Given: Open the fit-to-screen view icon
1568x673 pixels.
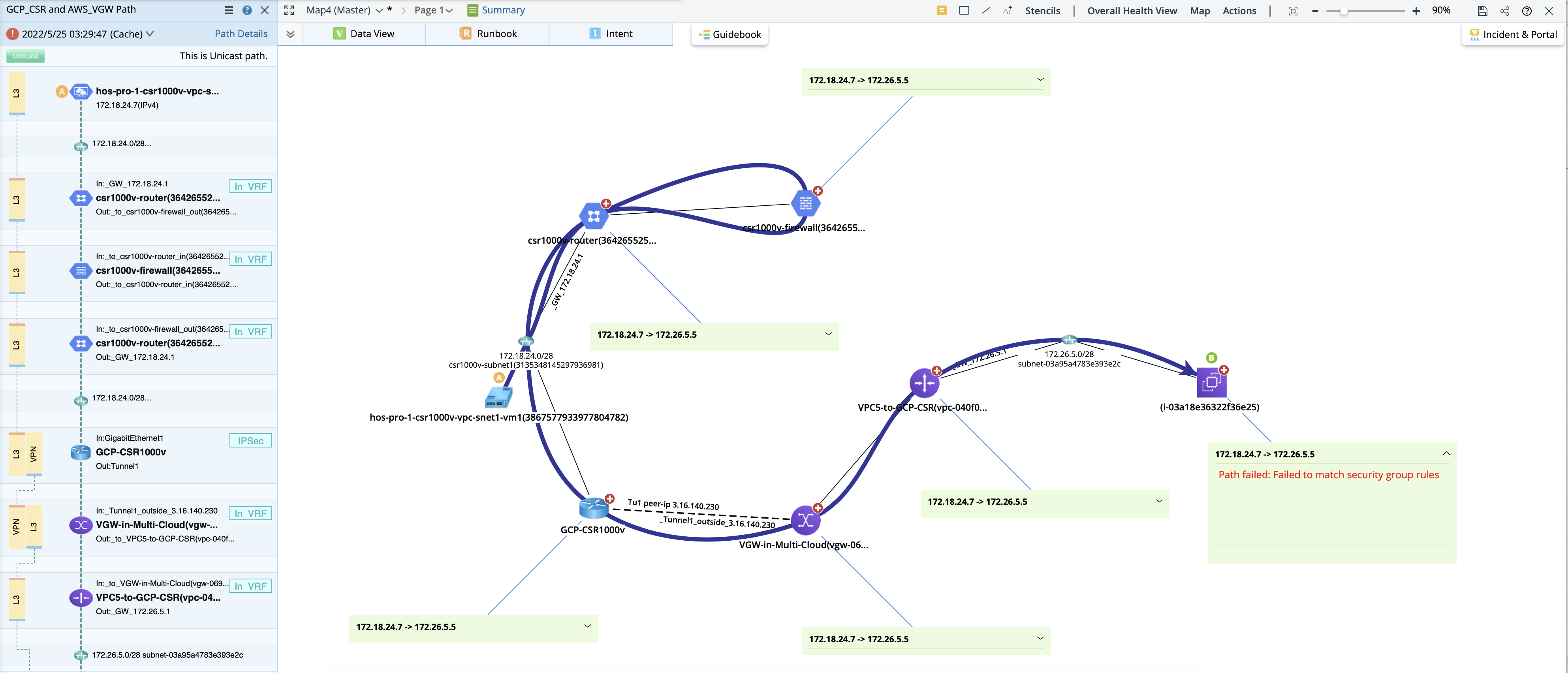Looking at the screenshot, I should coord(1292,10).
